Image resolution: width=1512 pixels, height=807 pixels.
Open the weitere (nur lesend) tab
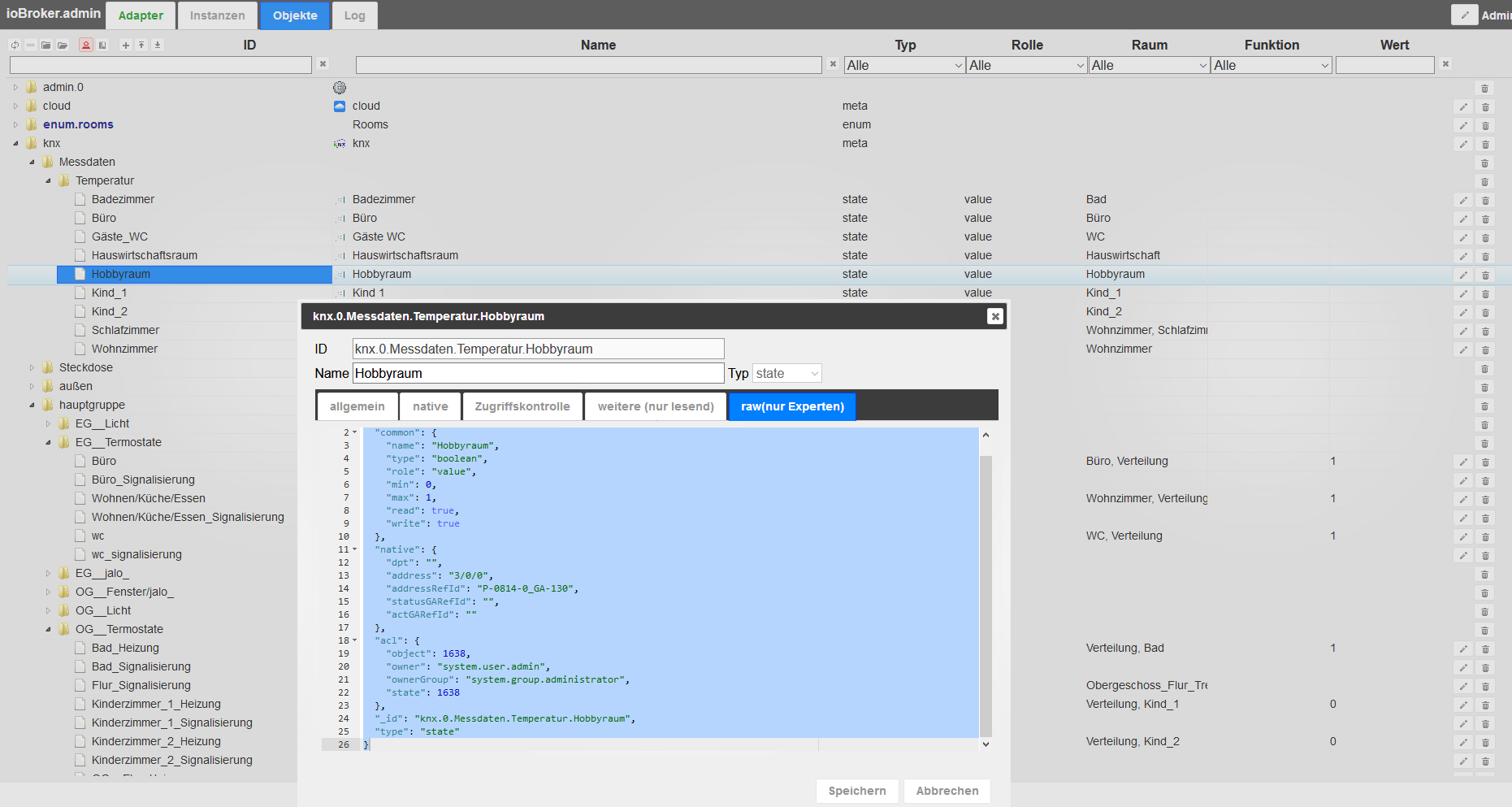coord(656,406)
